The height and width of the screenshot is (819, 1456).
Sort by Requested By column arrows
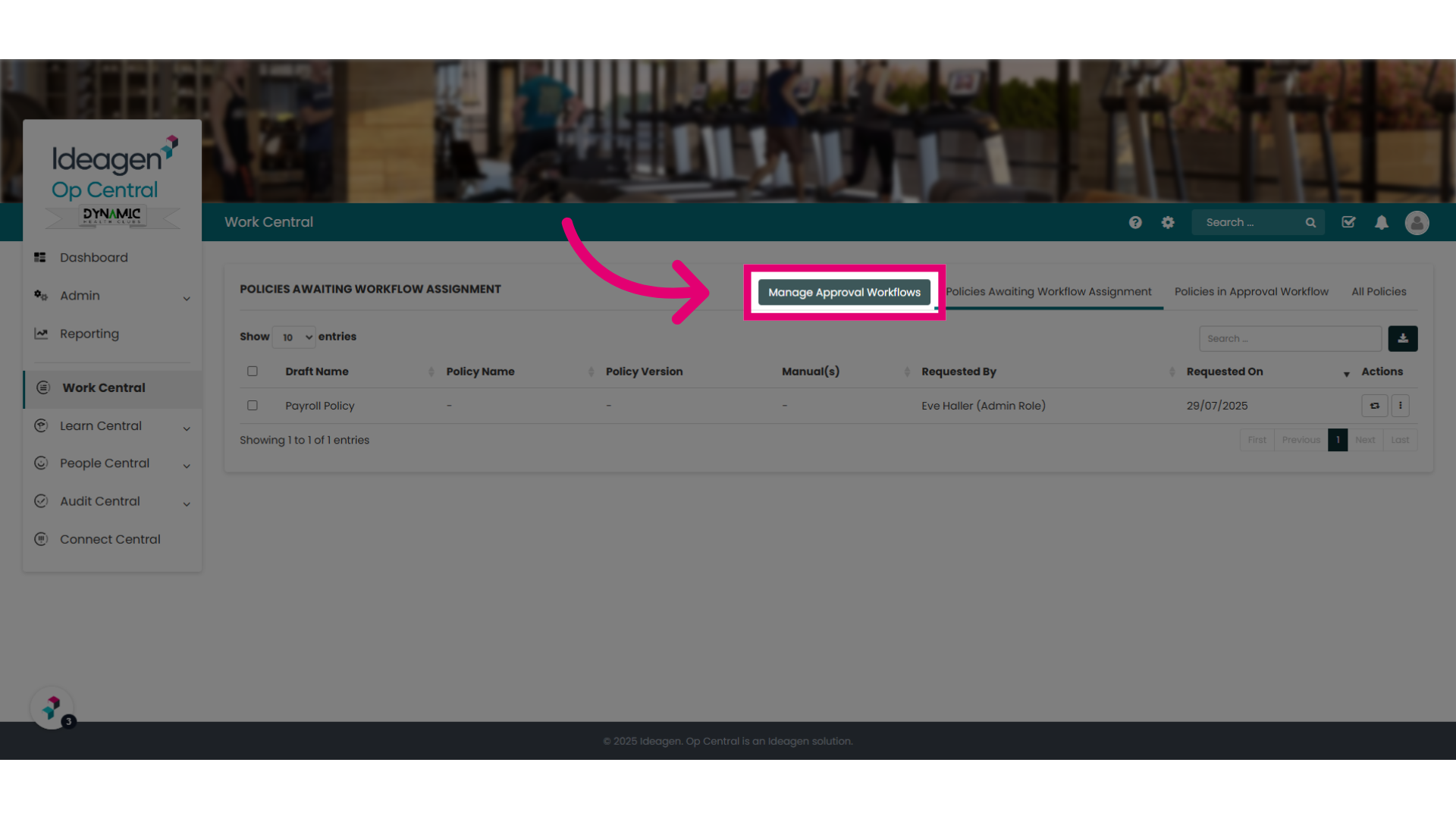click(x=1172, y=372)
